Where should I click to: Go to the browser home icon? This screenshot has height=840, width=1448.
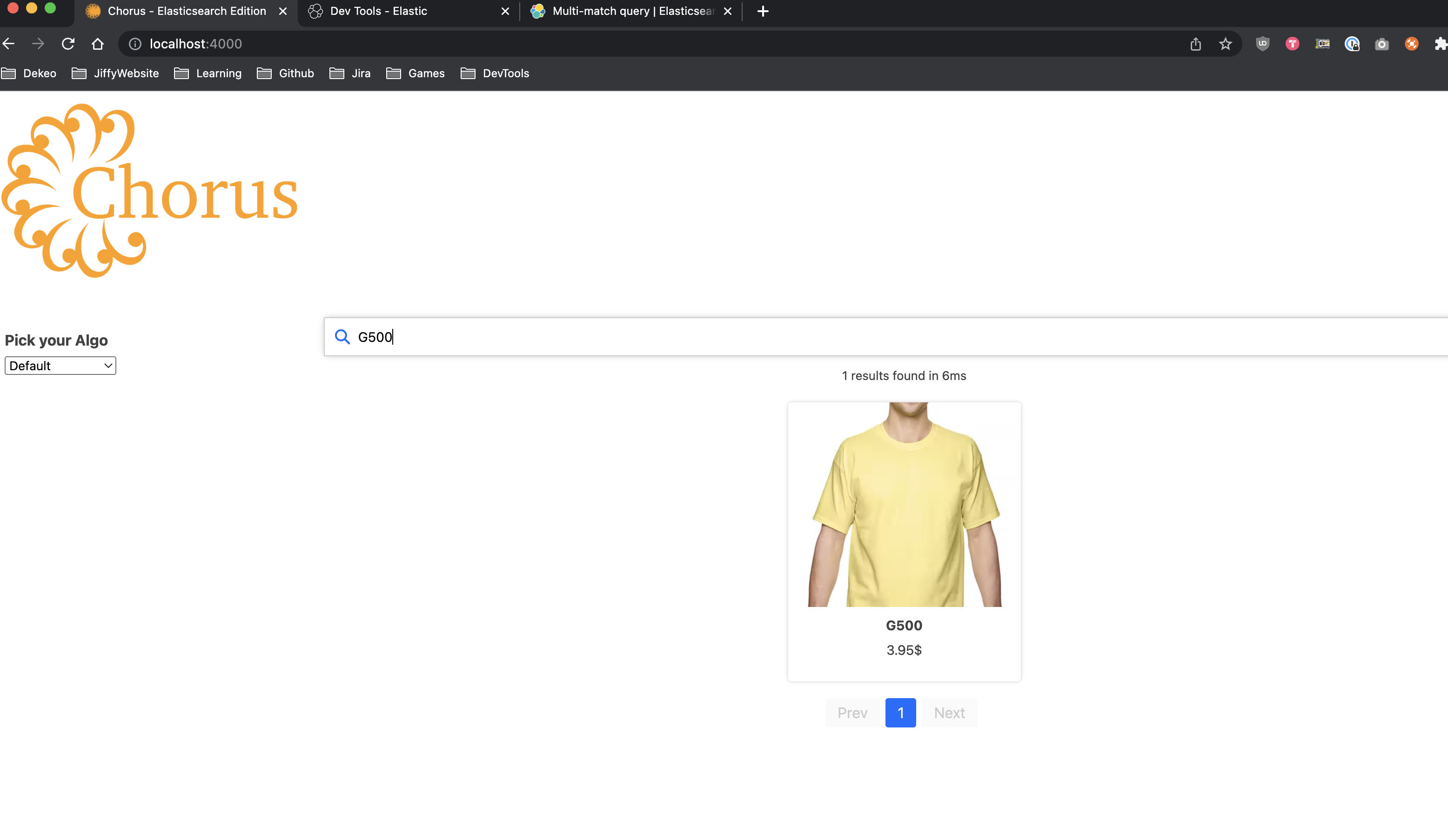[98, 44]
